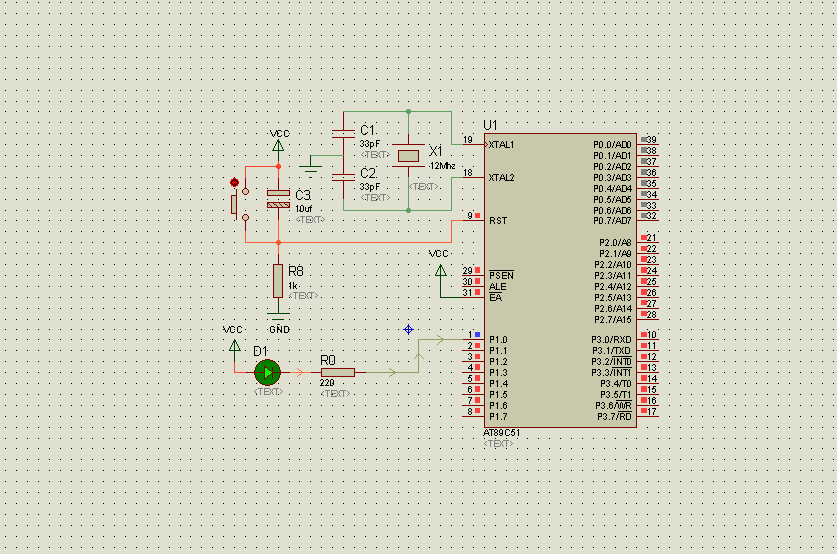
Task: Select the AT89C51 chip body
Action: point(560,280)
